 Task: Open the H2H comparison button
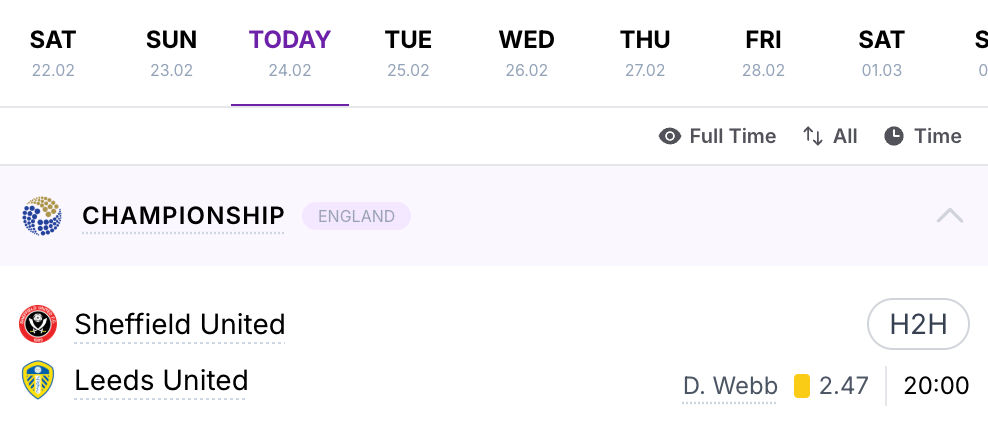[x=918, y=324]
